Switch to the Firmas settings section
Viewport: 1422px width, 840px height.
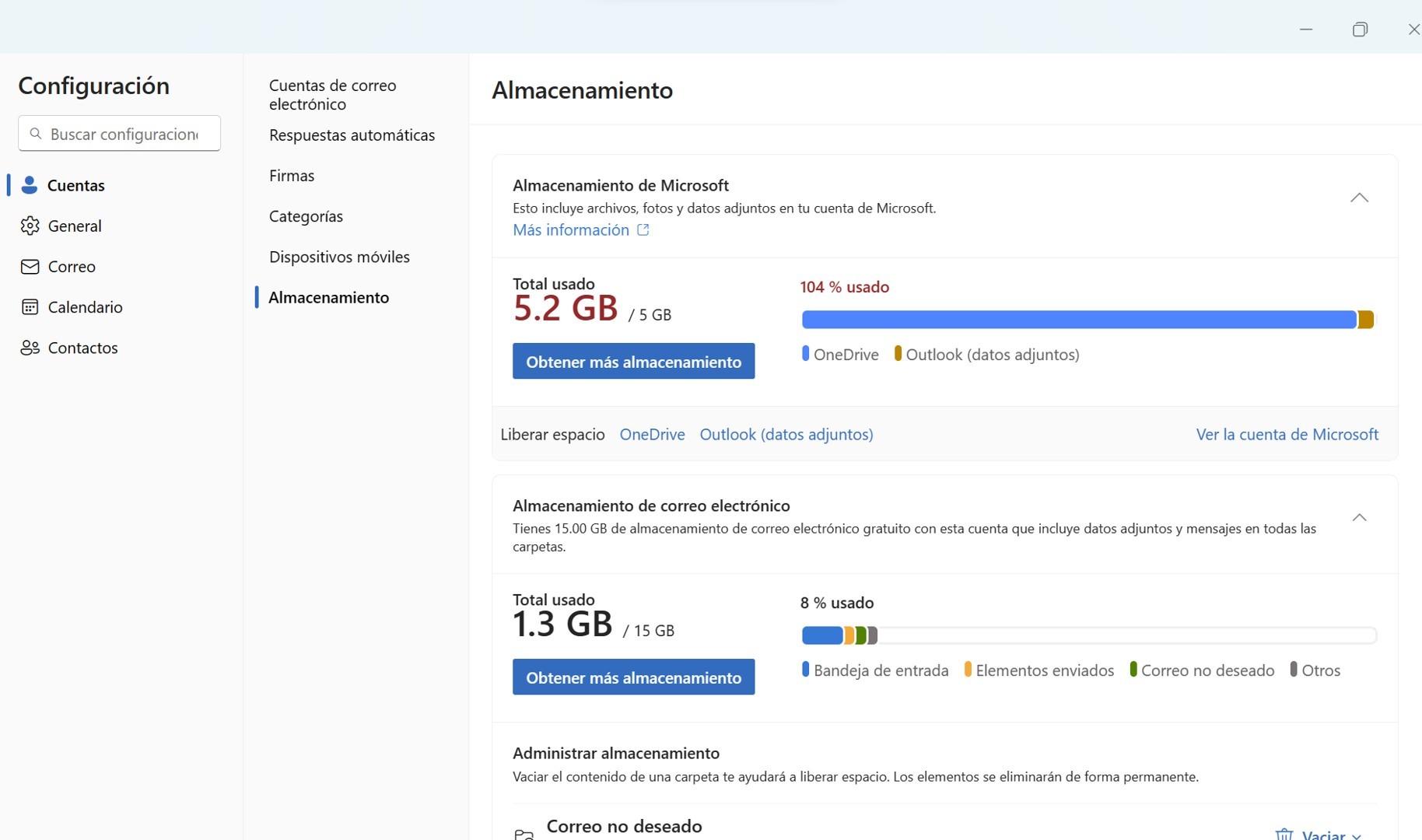[292, 175]
